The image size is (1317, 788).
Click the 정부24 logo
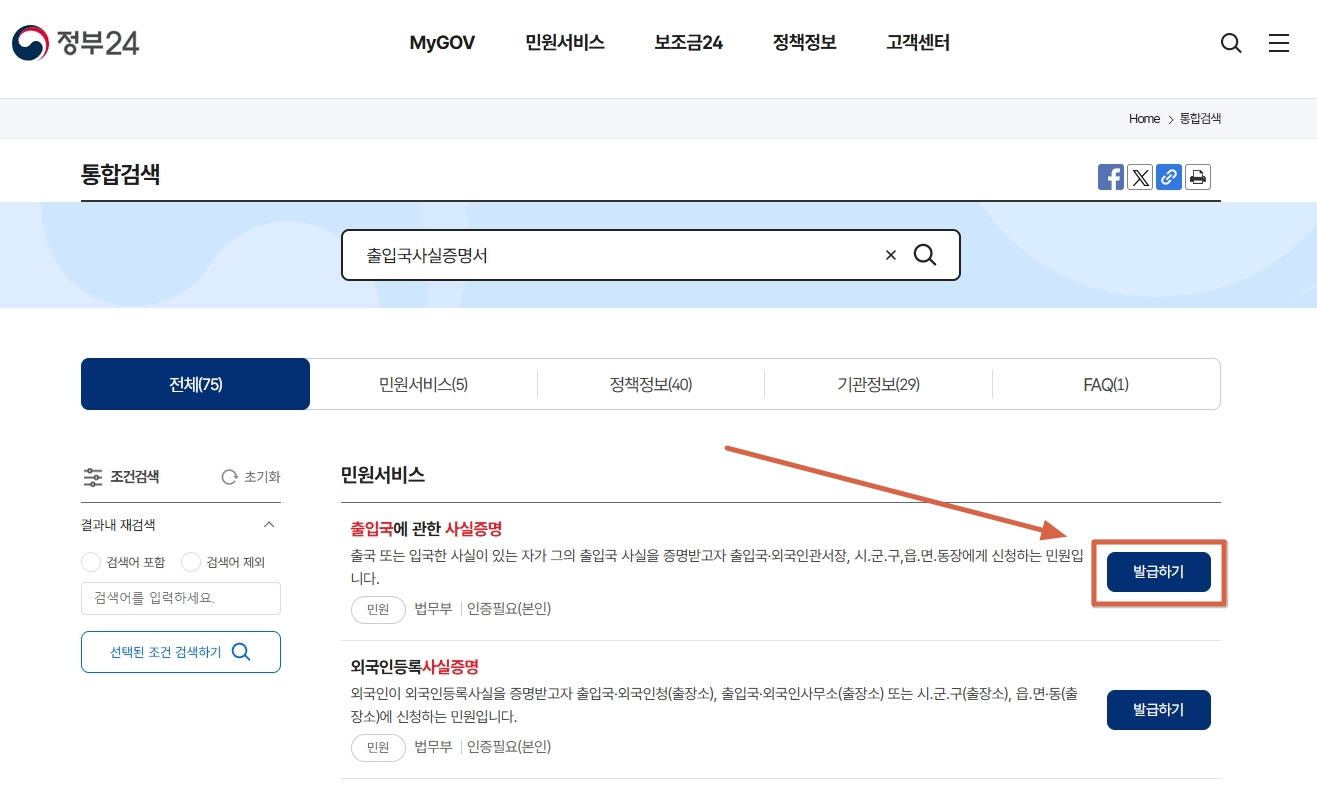point(75,43)
